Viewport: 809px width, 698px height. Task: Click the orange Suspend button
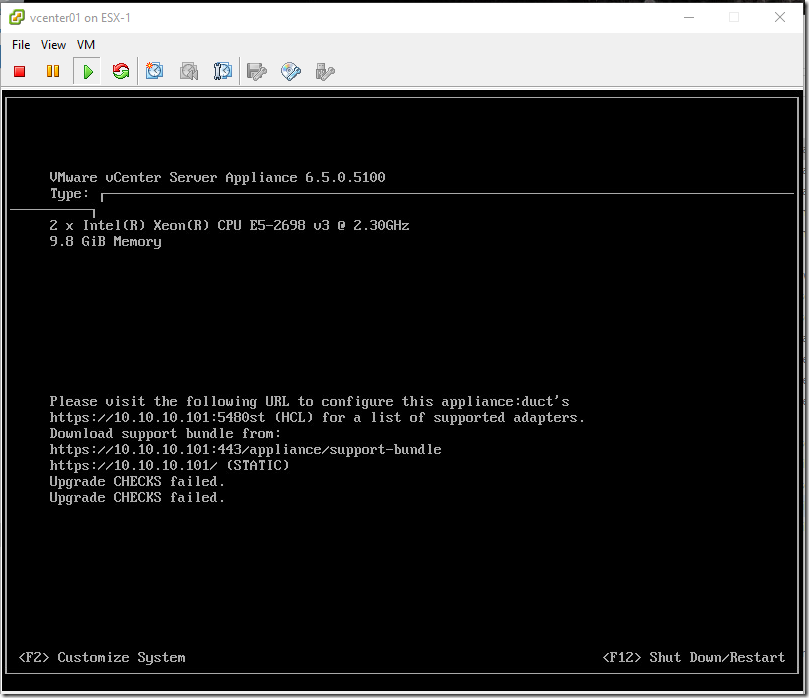point(53,71)
